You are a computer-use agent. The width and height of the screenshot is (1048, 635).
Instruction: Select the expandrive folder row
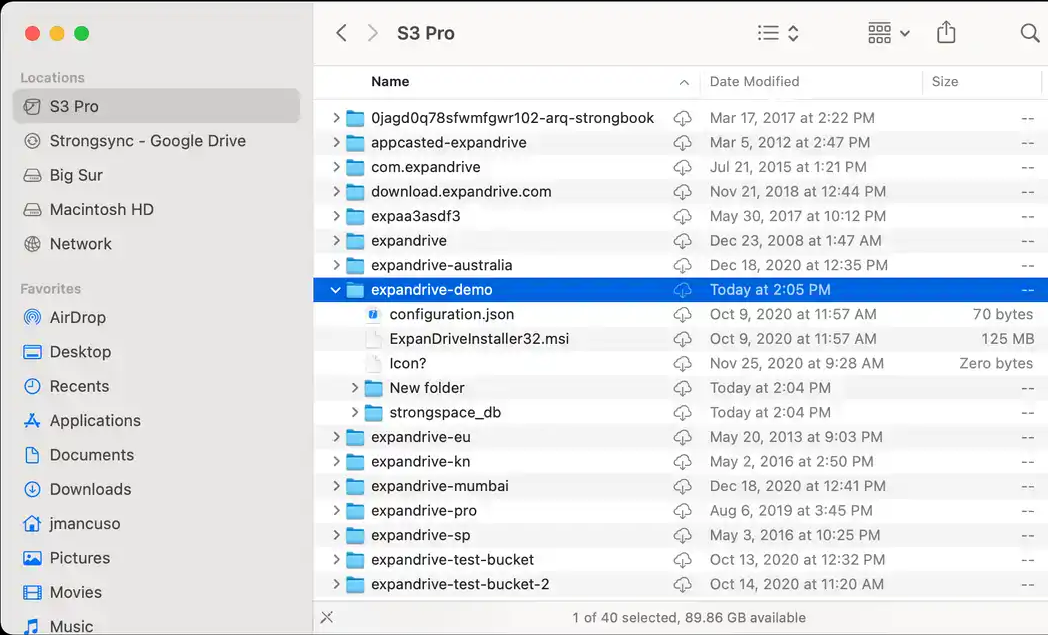coord(680,241)
